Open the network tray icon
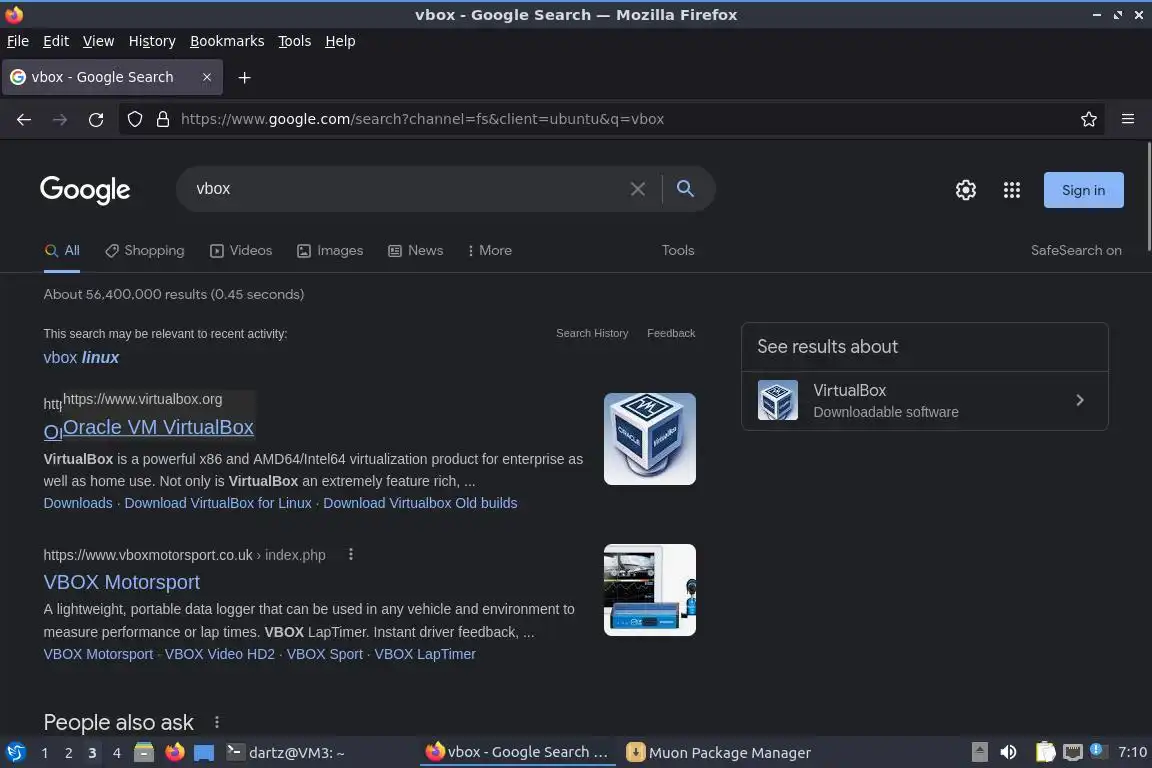 [1073, 753]
